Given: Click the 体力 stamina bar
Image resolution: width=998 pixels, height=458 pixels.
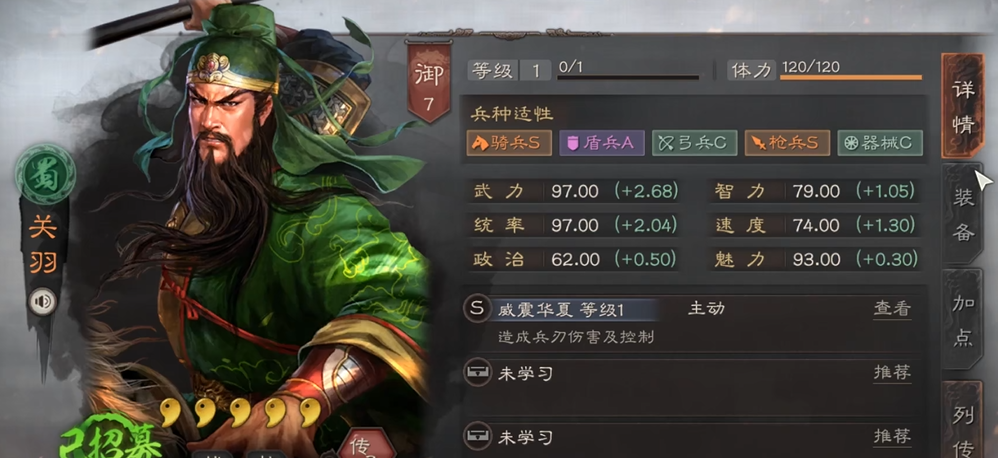Looking at the screenshot, I should coord(850,78).
